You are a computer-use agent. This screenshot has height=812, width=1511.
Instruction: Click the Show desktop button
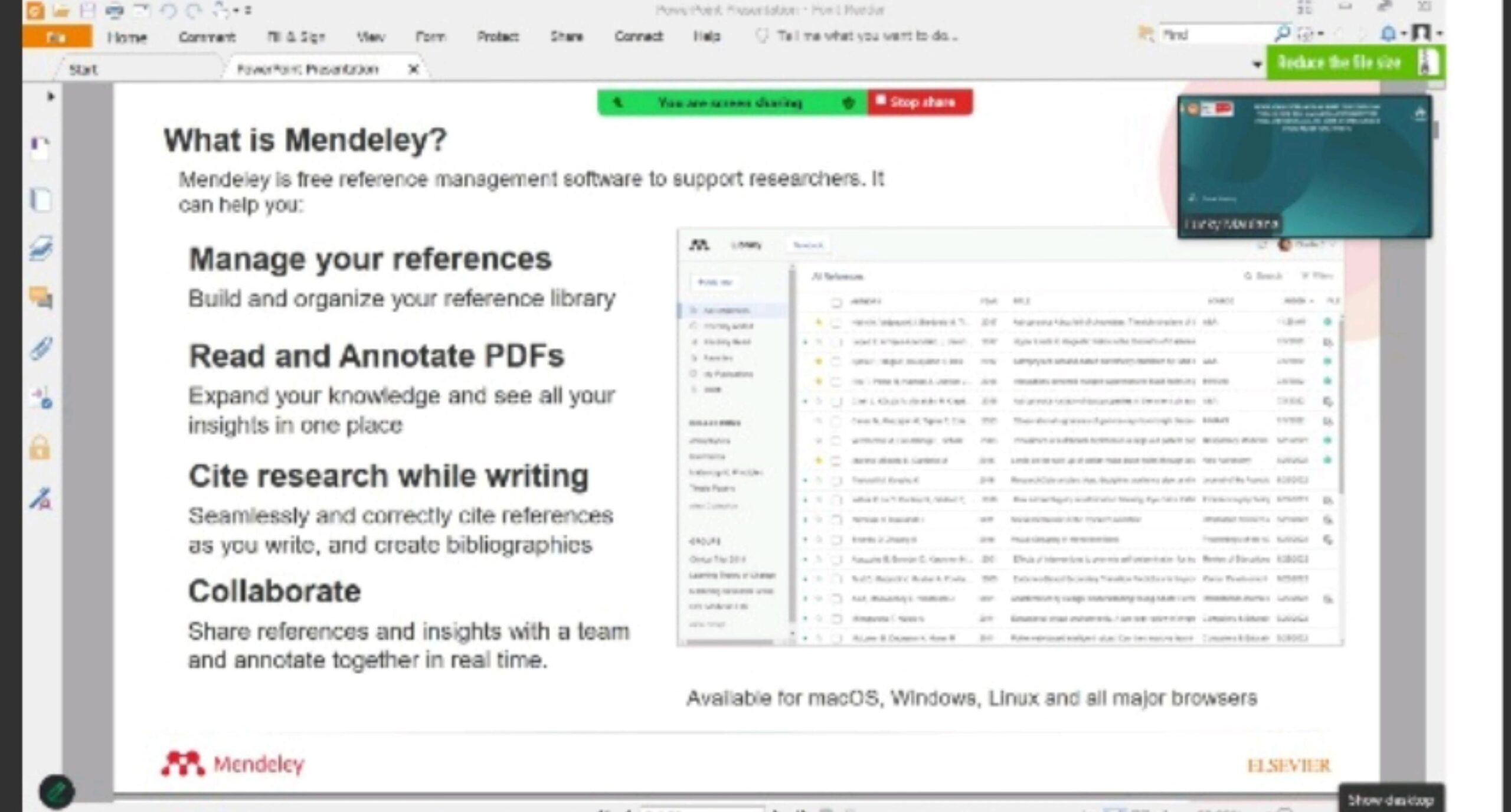1391,800
